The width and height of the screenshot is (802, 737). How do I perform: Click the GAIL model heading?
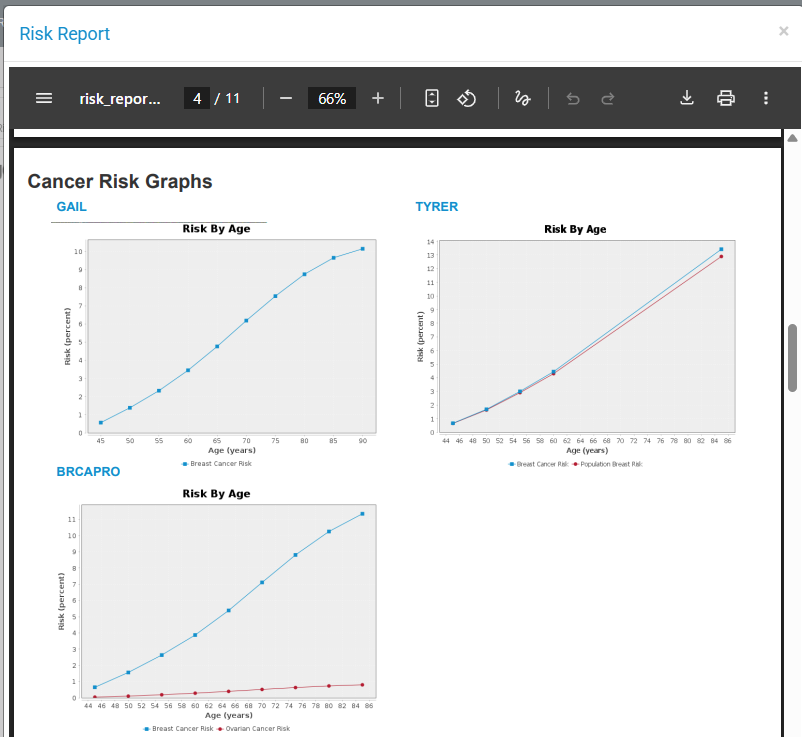[71, 207]
